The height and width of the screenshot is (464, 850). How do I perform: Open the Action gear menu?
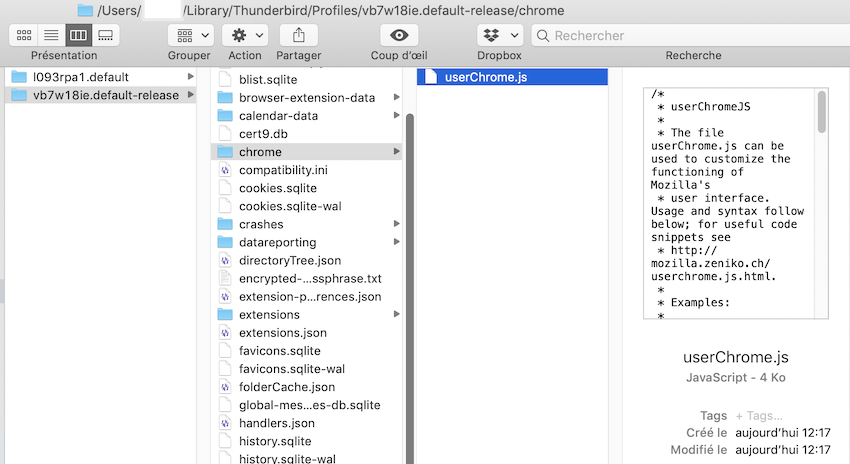pos(245,35)
